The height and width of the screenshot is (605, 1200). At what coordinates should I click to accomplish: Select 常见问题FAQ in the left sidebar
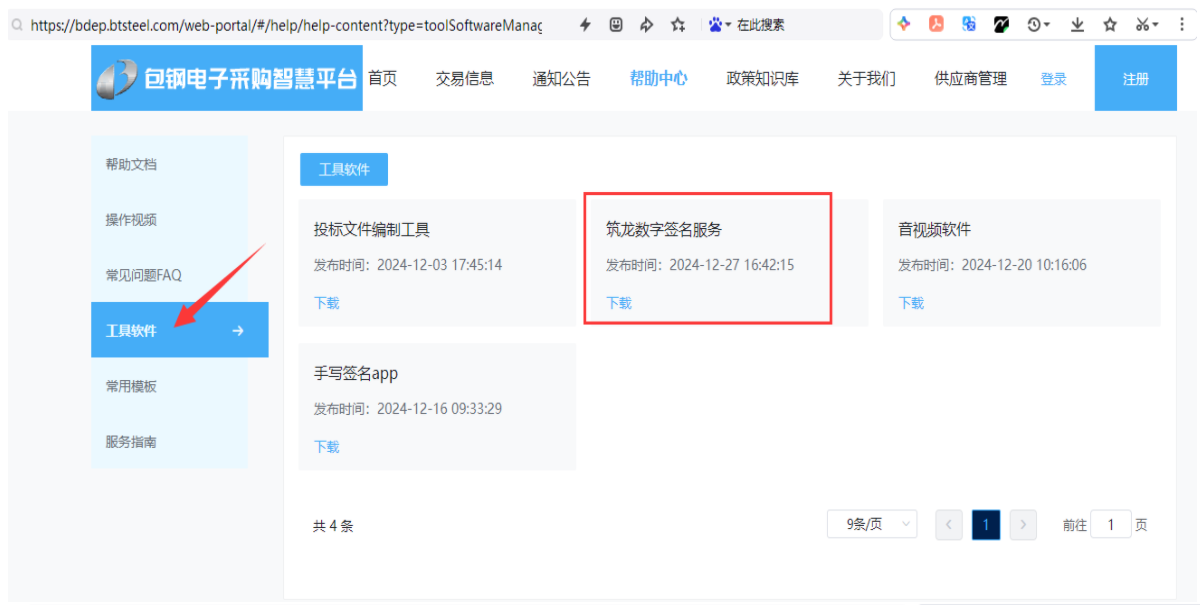point(144,275)
